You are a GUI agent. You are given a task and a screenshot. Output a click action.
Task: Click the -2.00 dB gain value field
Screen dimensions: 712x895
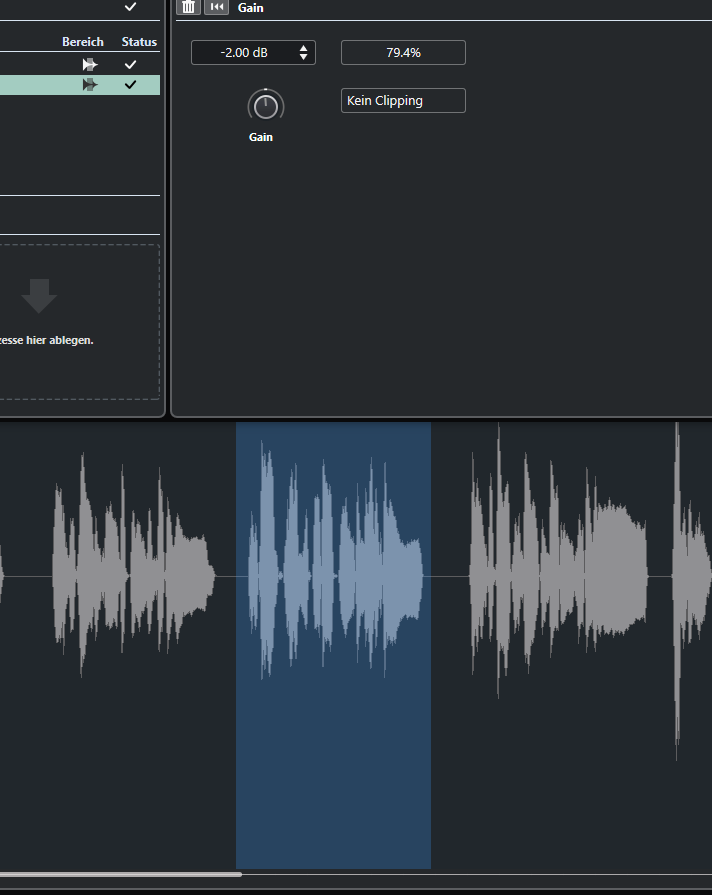tap(244, 52)
